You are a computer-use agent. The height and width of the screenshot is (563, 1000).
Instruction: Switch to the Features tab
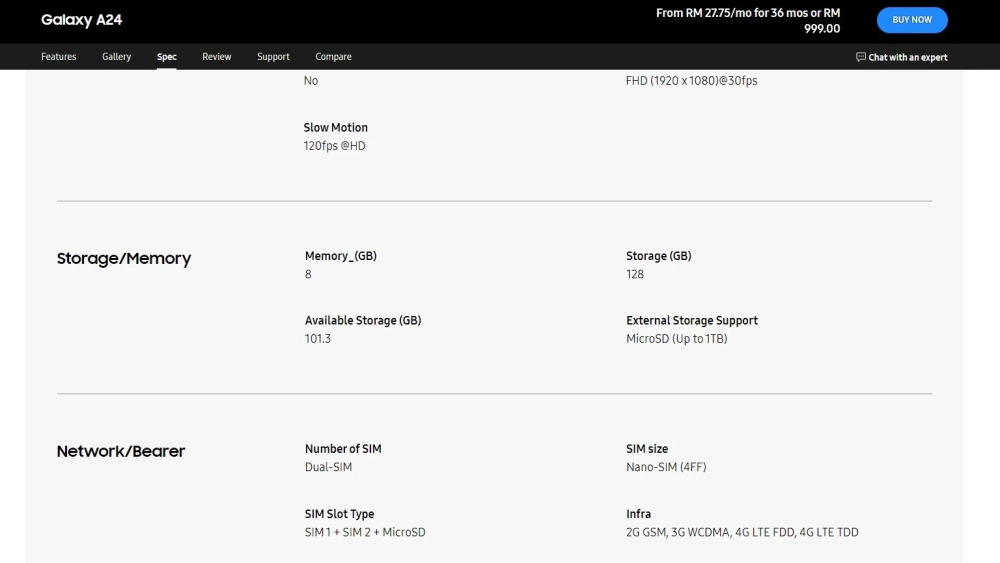pyautogui.click(x=58, y=57)
